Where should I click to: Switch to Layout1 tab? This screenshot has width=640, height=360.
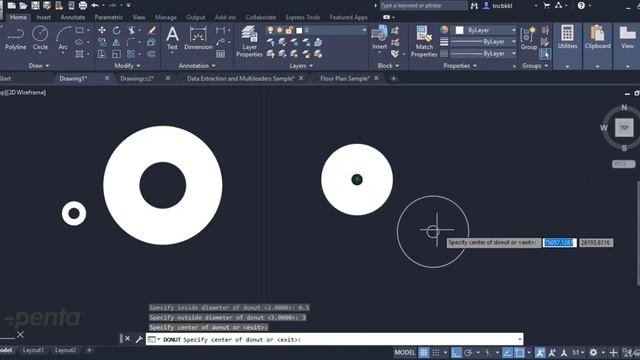click(x=33, y=350)
